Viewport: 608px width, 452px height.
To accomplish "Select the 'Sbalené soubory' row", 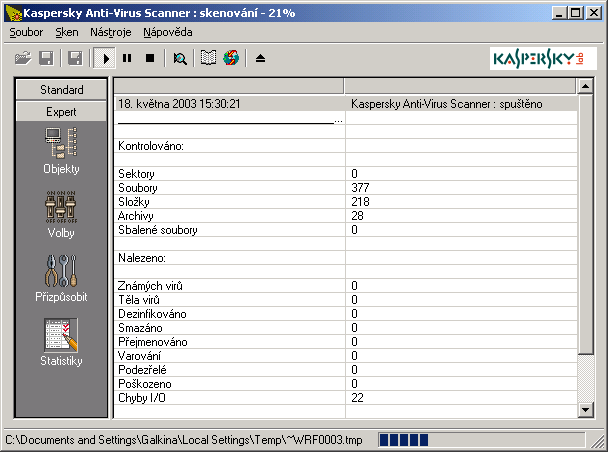I will (x=345, y=230).
